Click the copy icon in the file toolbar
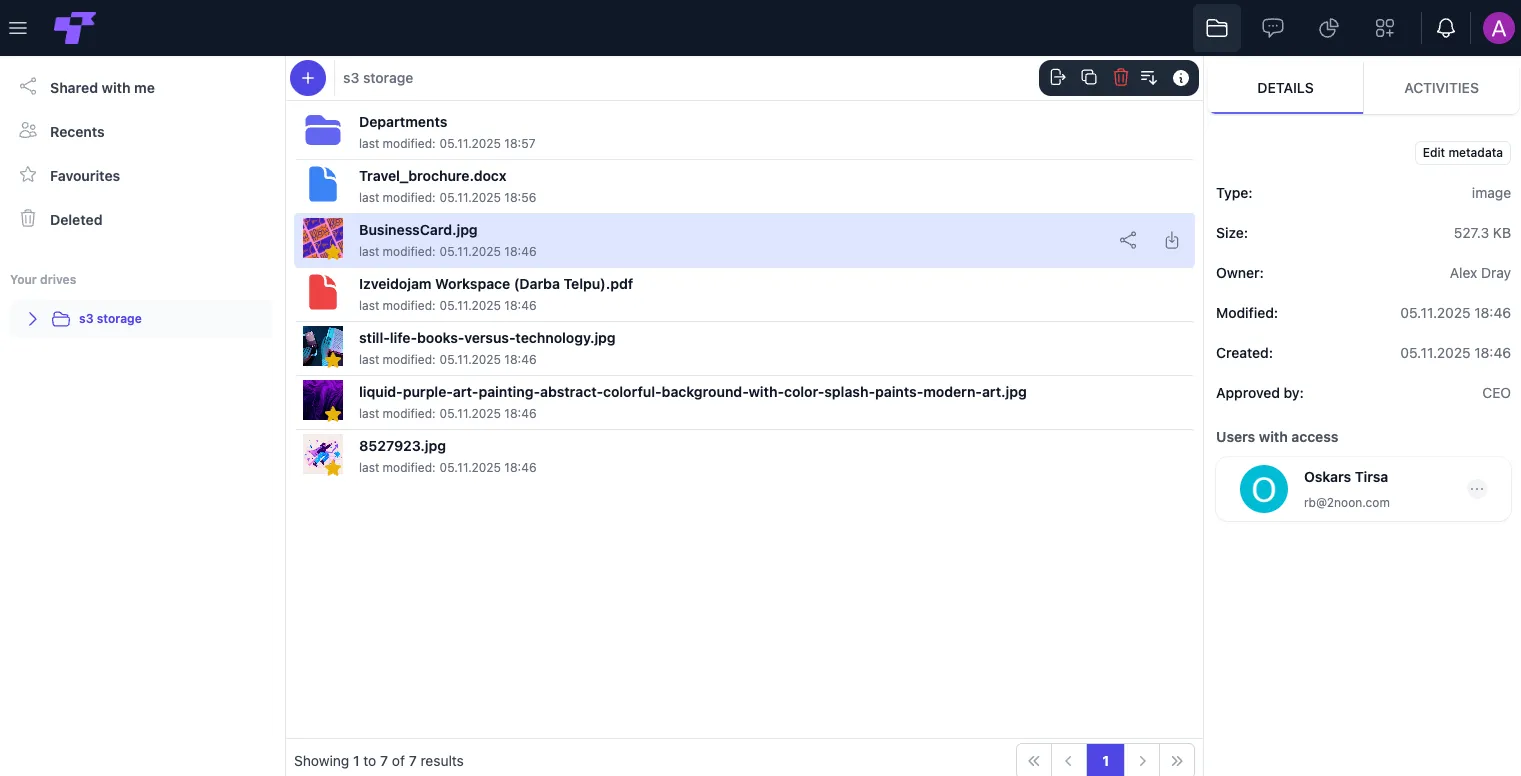 point(1089,78)
